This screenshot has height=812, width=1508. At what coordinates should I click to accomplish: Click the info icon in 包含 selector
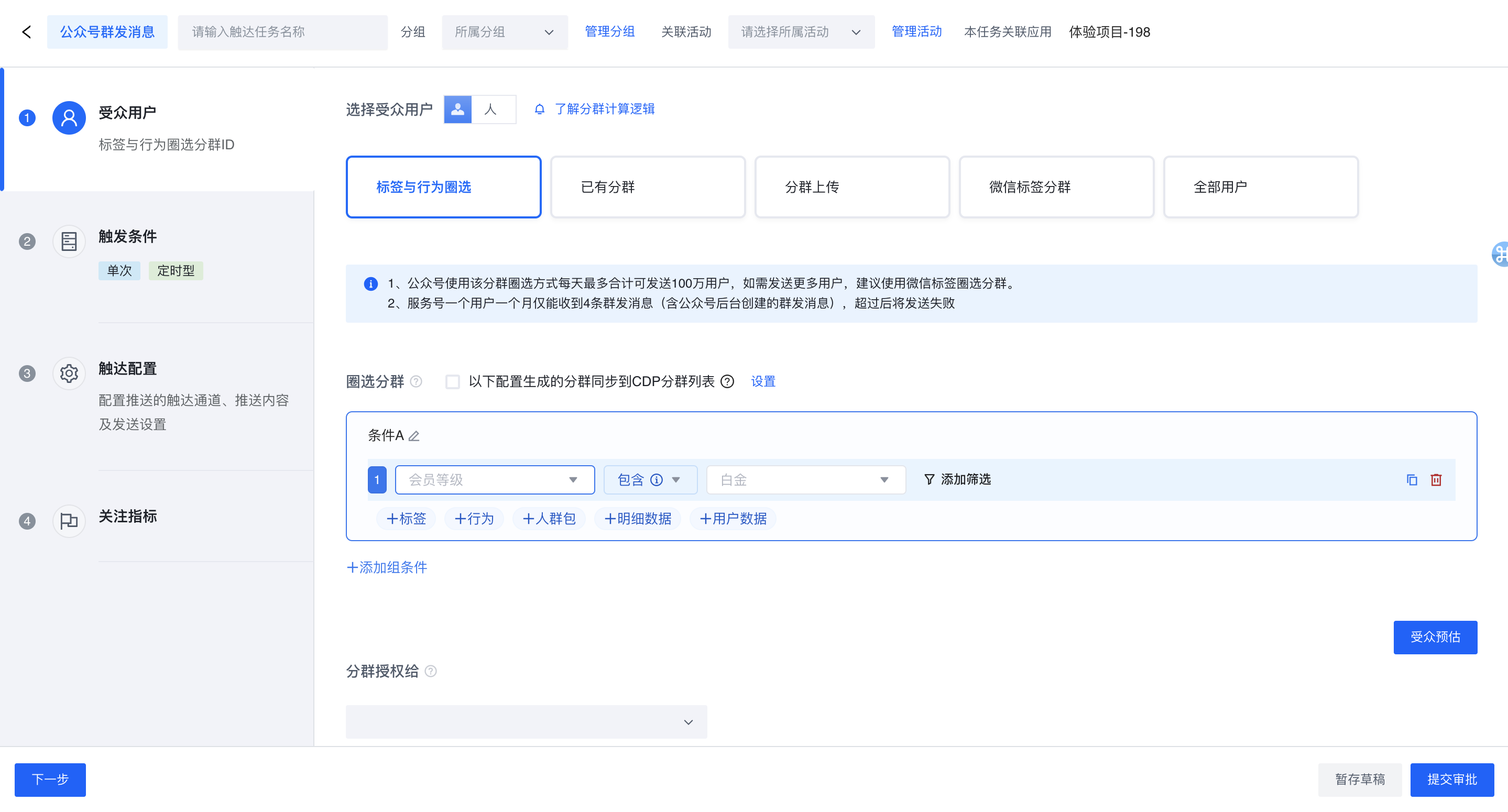click(x=657, y=480)
